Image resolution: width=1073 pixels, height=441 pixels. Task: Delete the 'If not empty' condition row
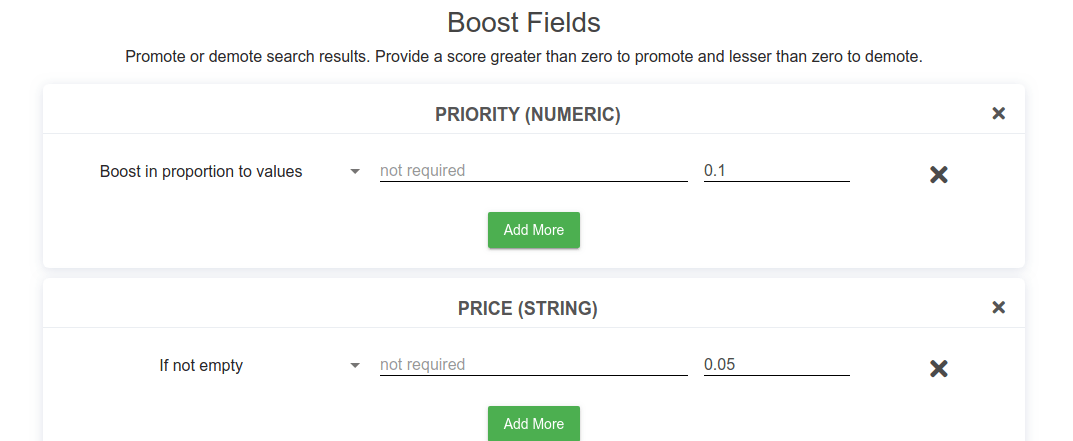[938, 369]
